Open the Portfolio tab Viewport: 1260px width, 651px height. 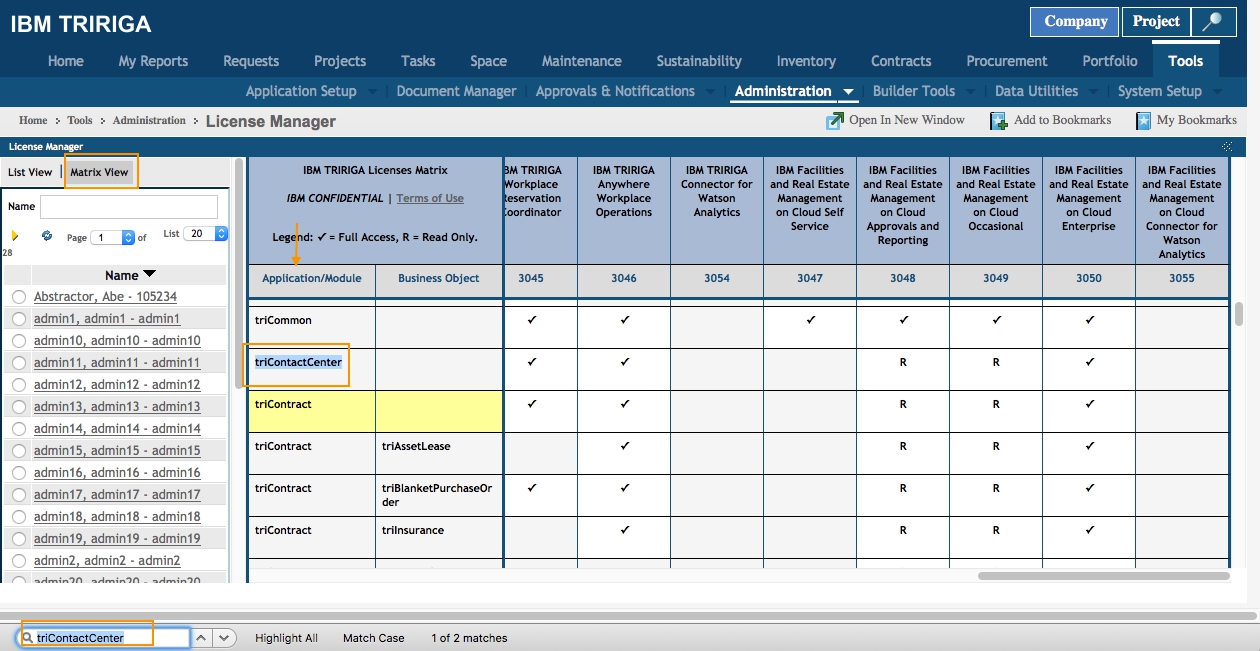coord(1110,61)
